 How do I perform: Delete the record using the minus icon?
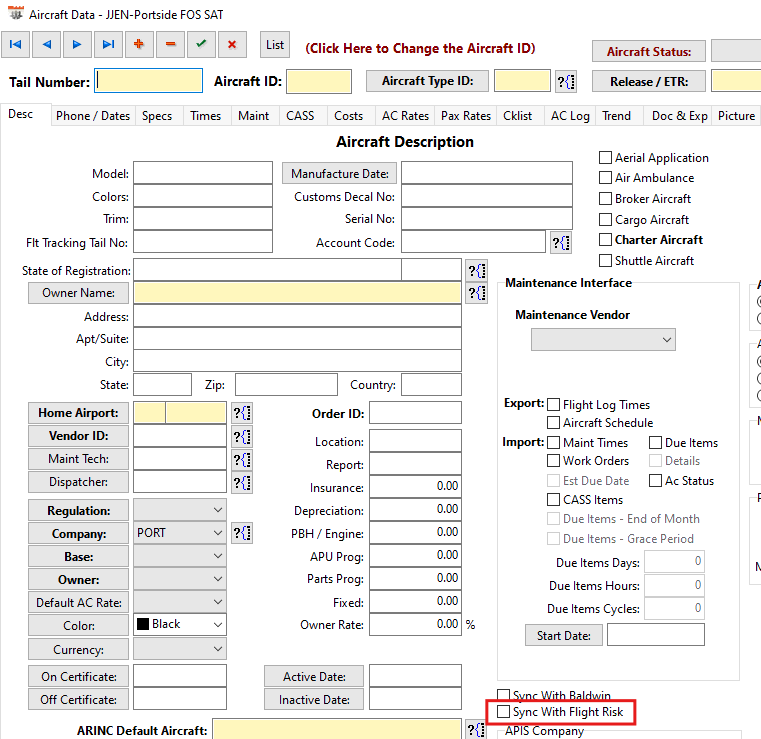(170, 45)
